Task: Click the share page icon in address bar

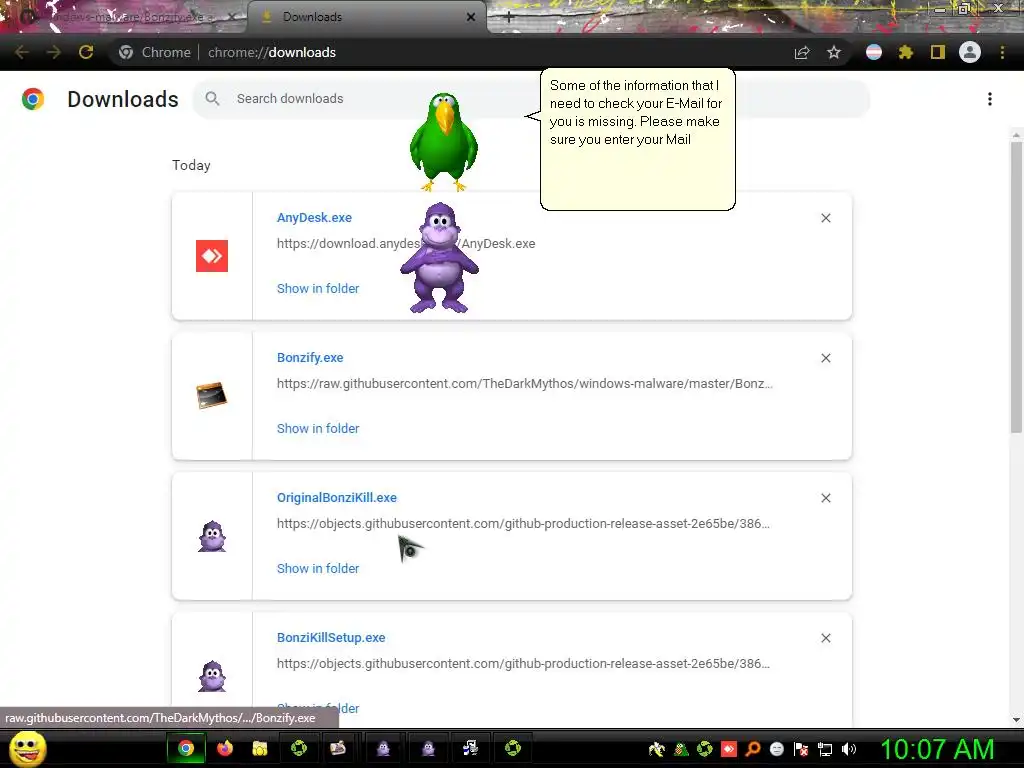Action: point(802,52)
